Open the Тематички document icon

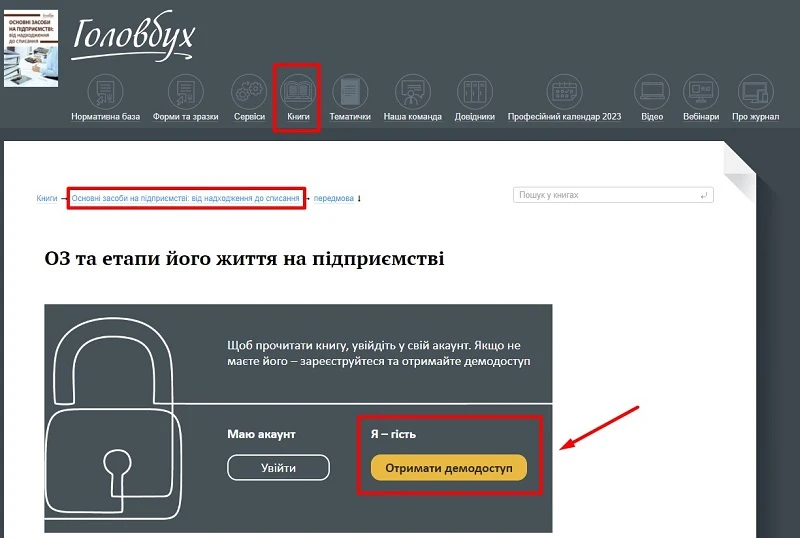(350, 92)
